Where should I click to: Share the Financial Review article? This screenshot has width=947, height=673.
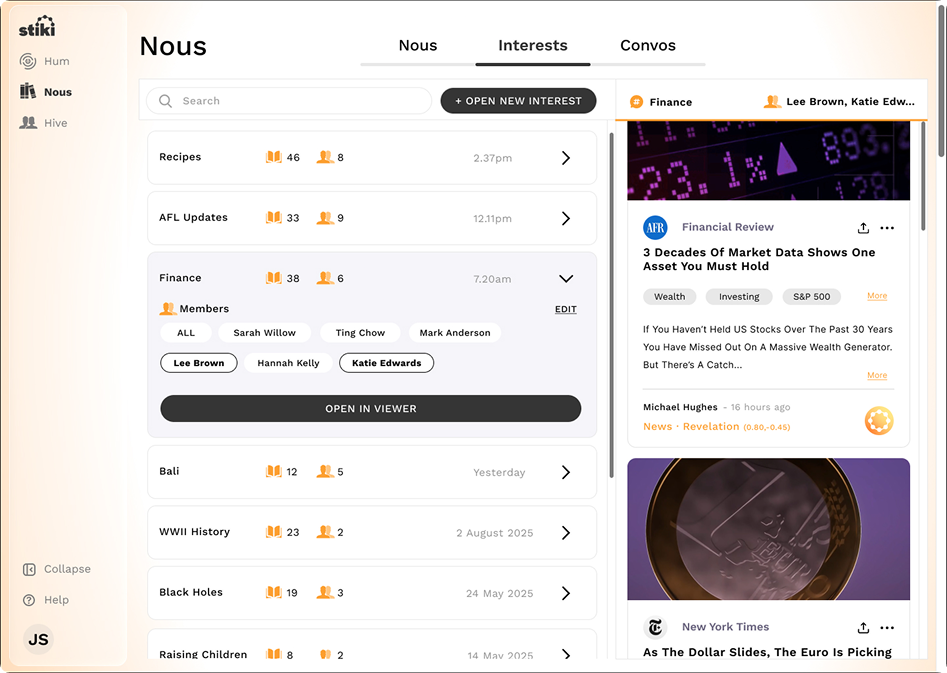point(863,228)
